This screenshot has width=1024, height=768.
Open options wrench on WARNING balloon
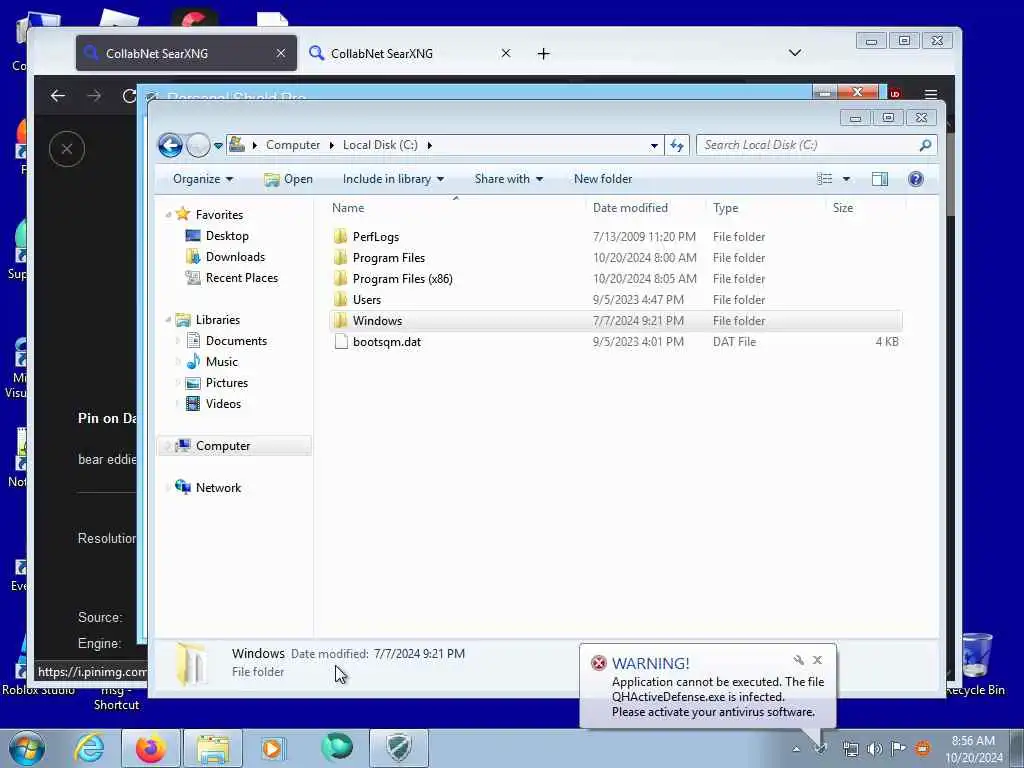coord(798,660)
